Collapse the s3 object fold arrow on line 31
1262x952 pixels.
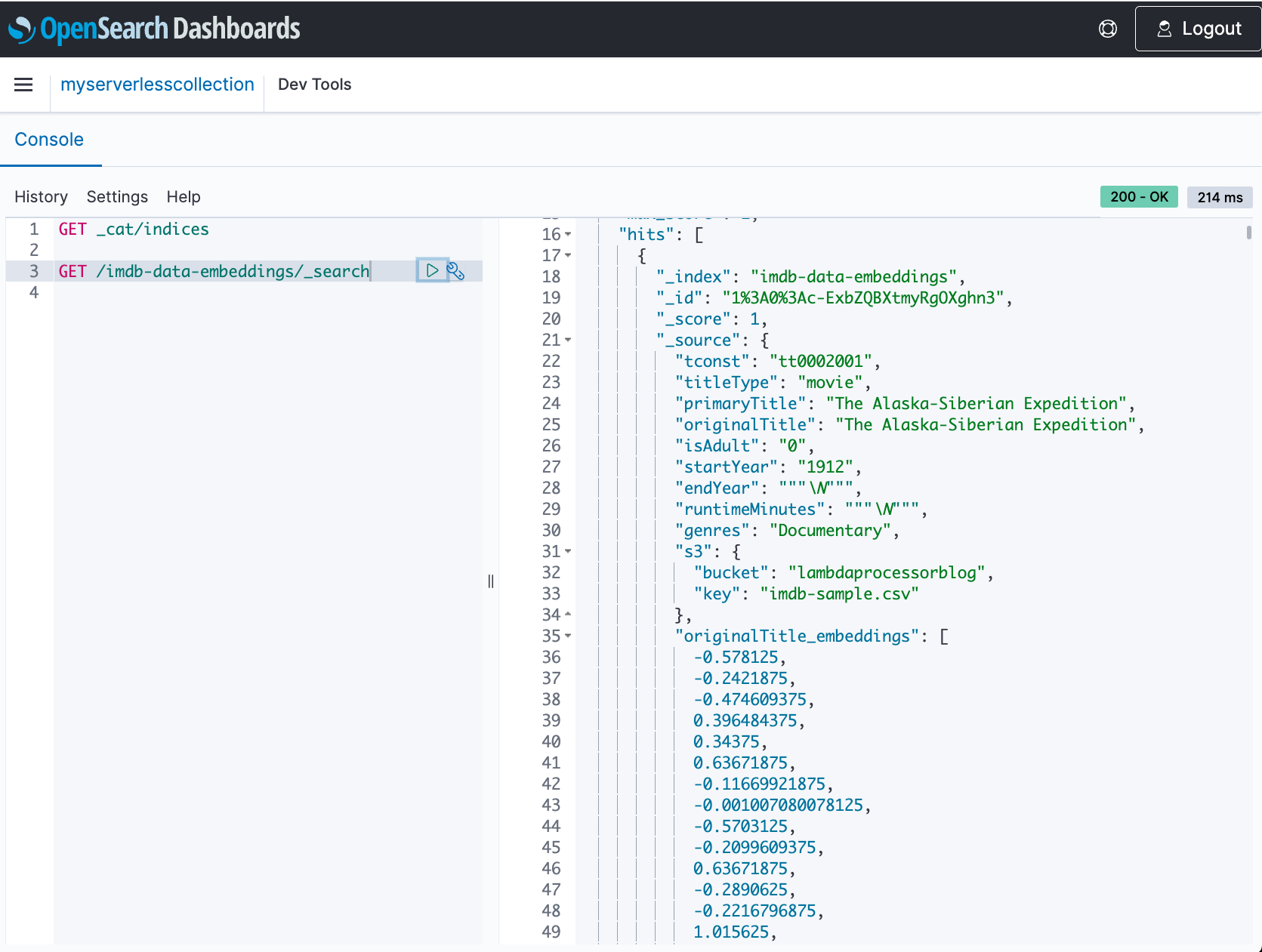coord(566,551)
